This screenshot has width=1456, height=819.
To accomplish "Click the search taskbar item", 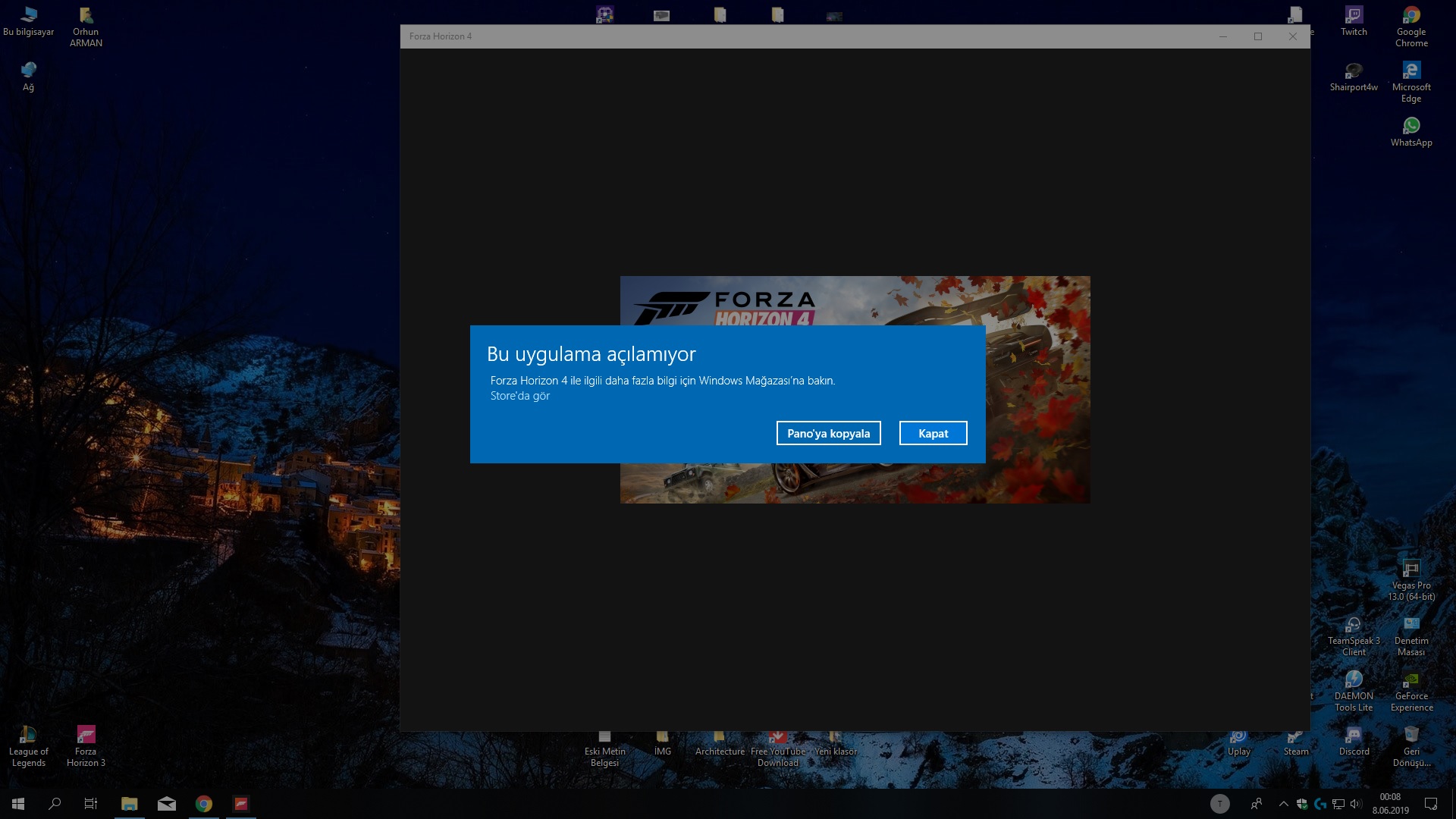I will [54, 803].
